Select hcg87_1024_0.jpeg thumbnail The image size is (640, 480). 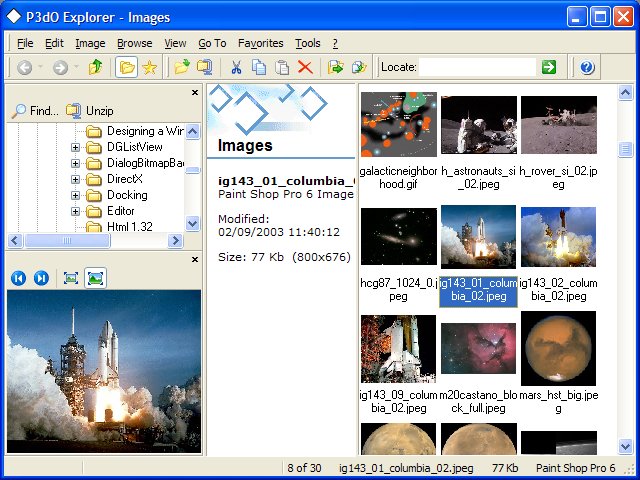(x=399, y=236)
